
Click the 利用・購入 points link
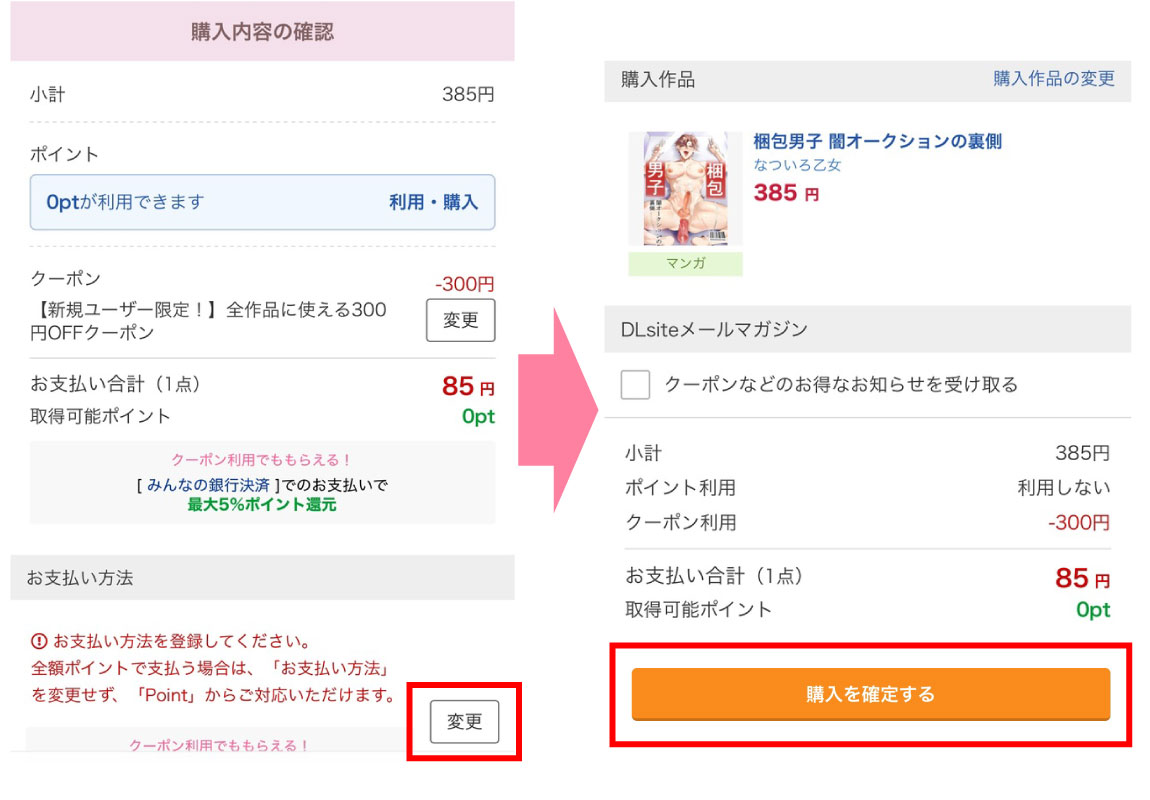(433, 202)
